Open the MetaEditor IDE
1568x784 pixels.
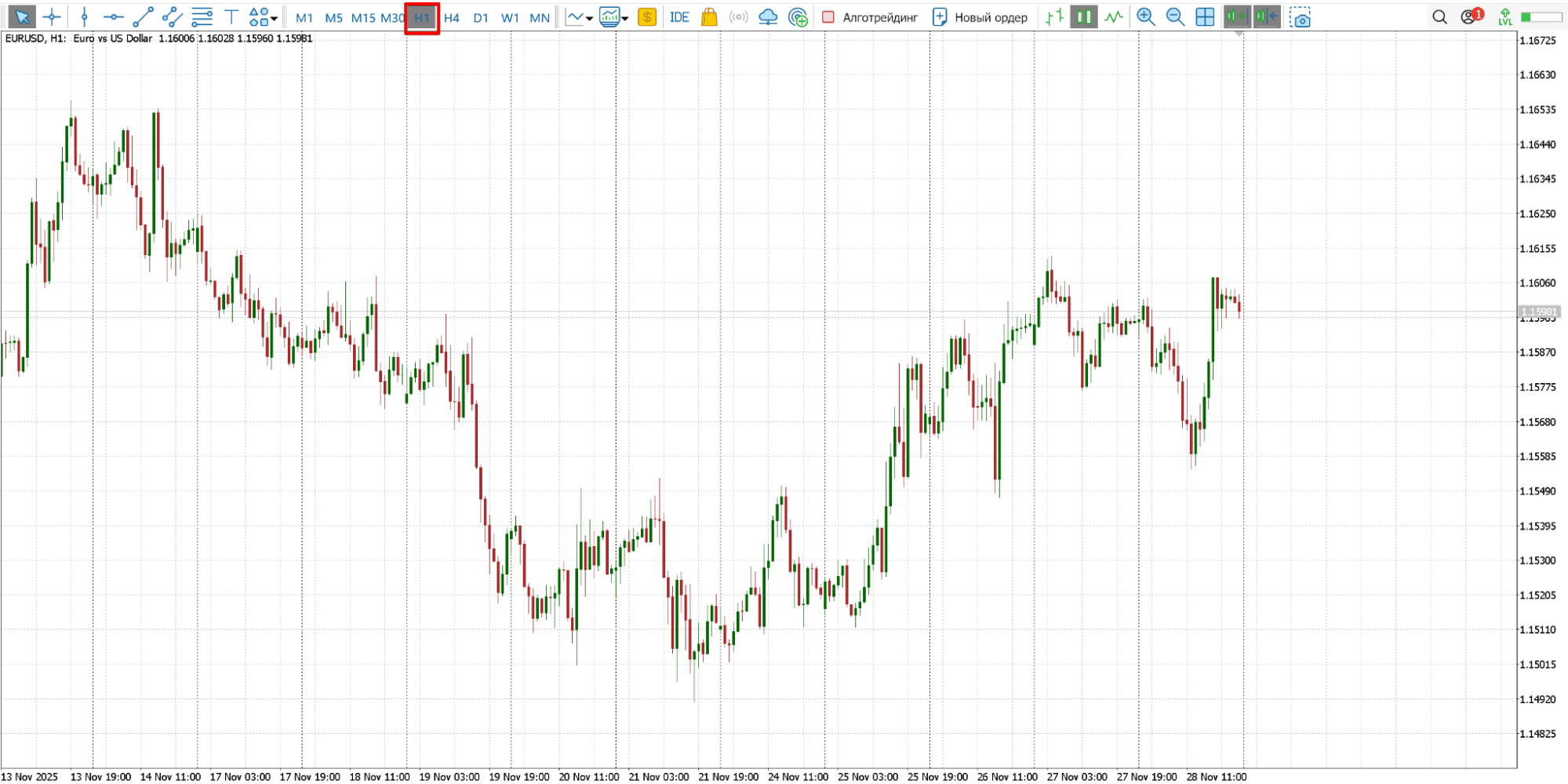tap(679, 17)
